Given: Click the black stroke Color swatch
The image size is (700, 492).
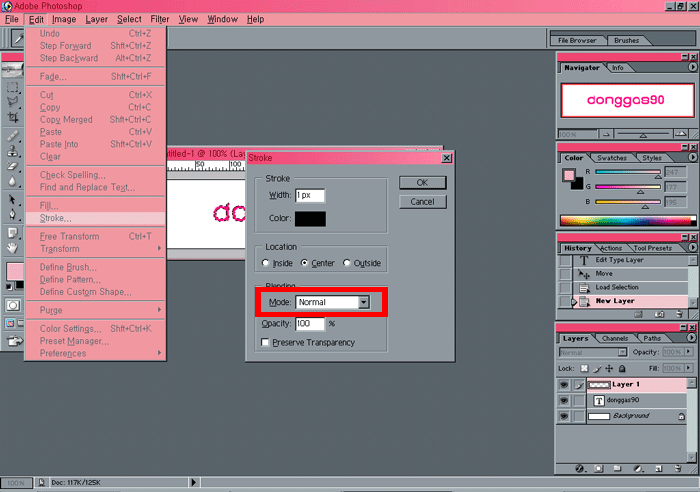Looking at the screenshot, I should [x=310, y=219].
